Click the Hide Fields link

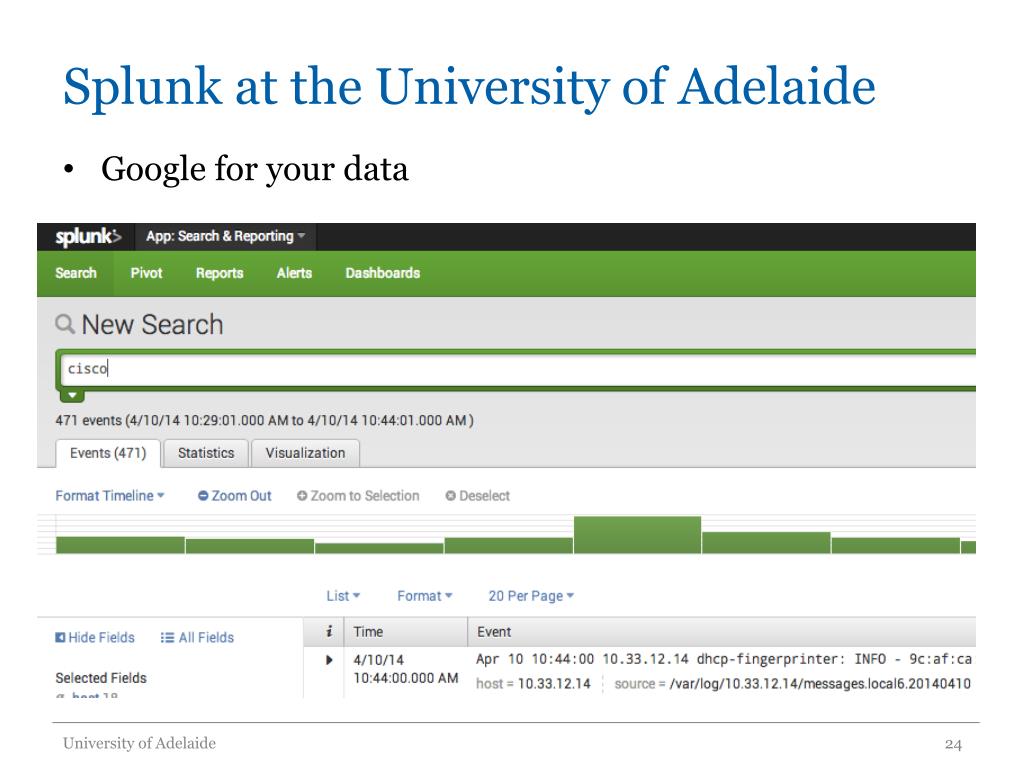click(x=95, y=637)
